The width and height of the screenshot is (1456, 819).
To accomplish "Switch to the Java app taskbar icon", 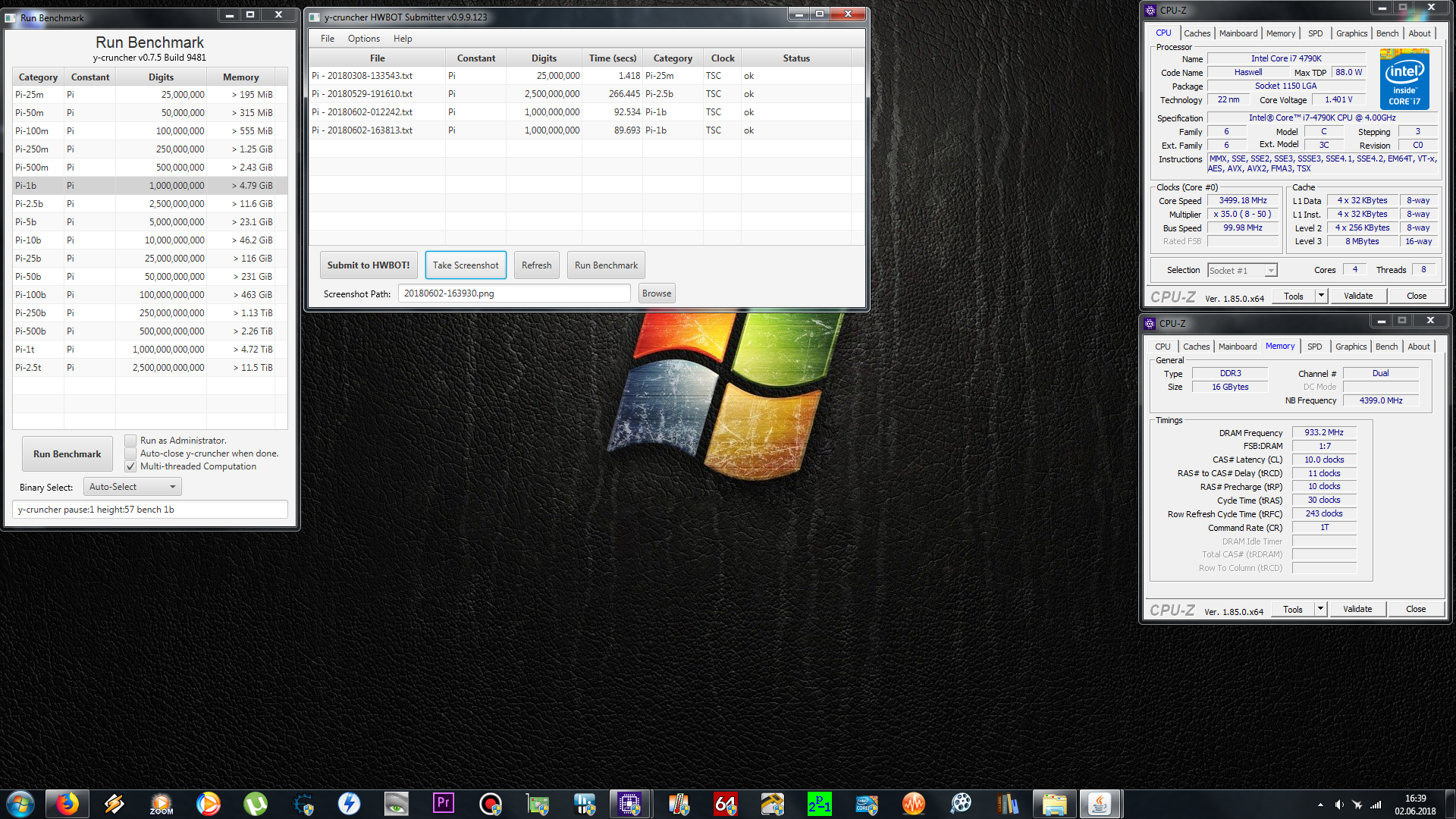I will [1100, 804].
